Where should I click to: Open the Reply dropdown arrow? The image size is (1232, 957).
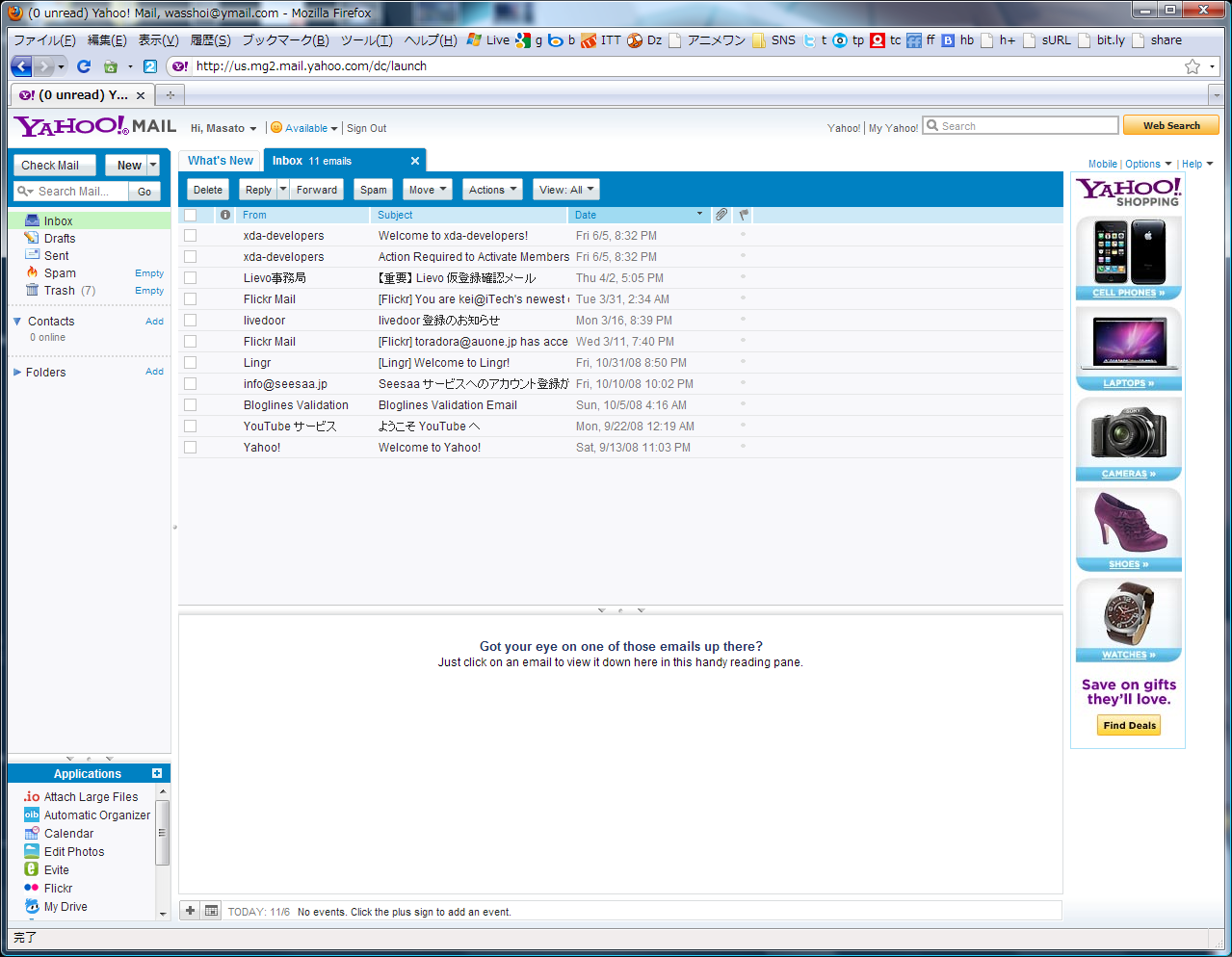tap(283, 190)
